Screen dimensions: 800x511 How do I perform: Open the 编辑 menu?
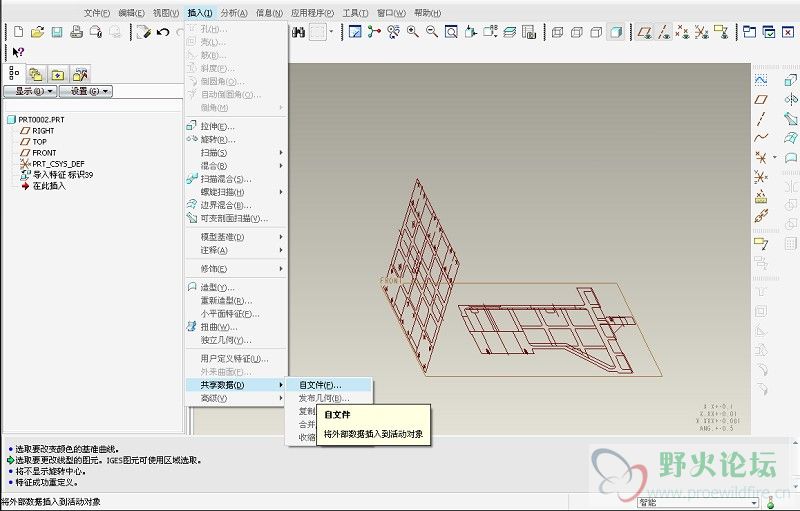tap(131, 13)
